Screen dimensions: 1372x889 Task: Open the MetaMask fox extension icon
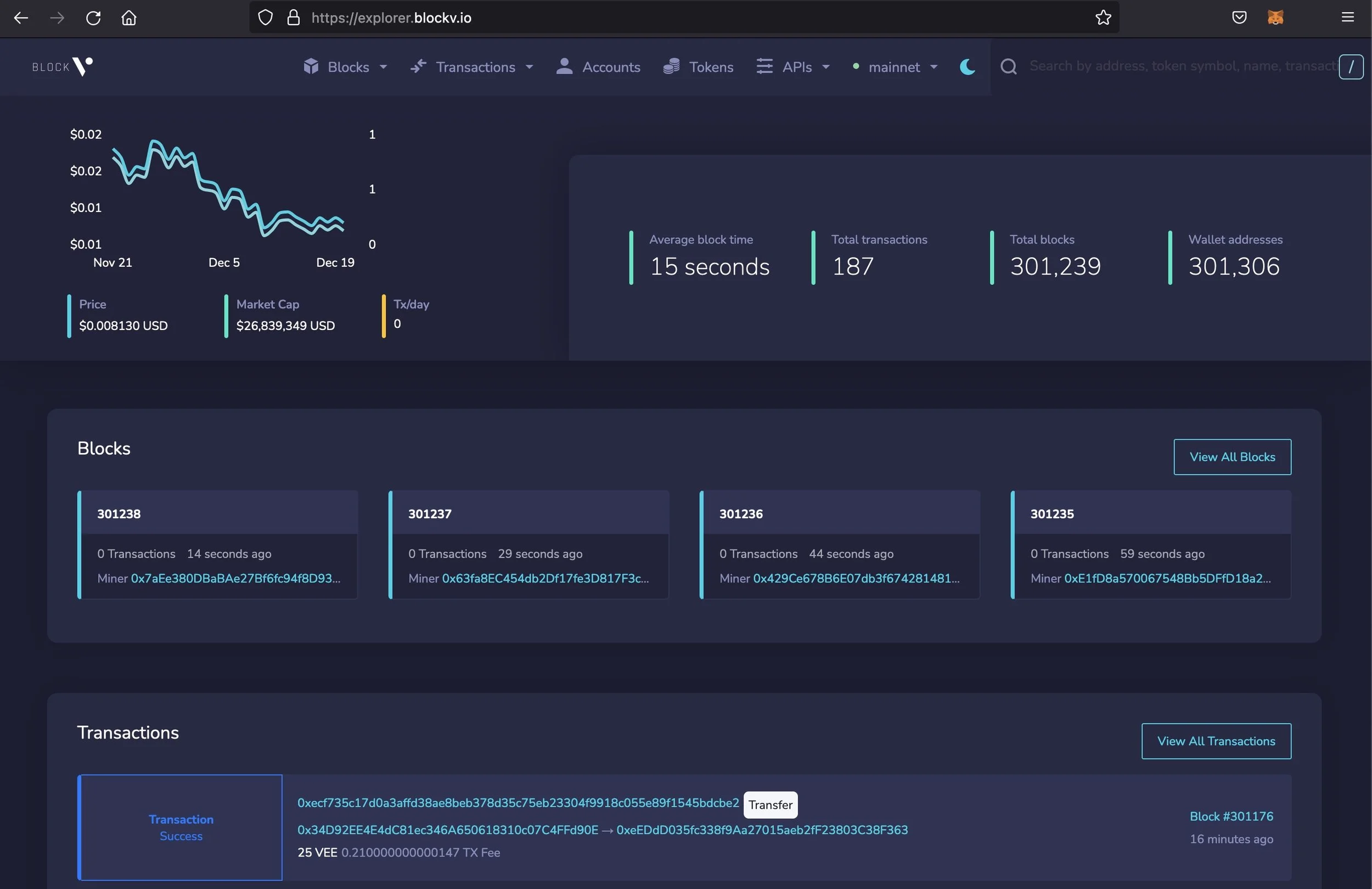1275,18
